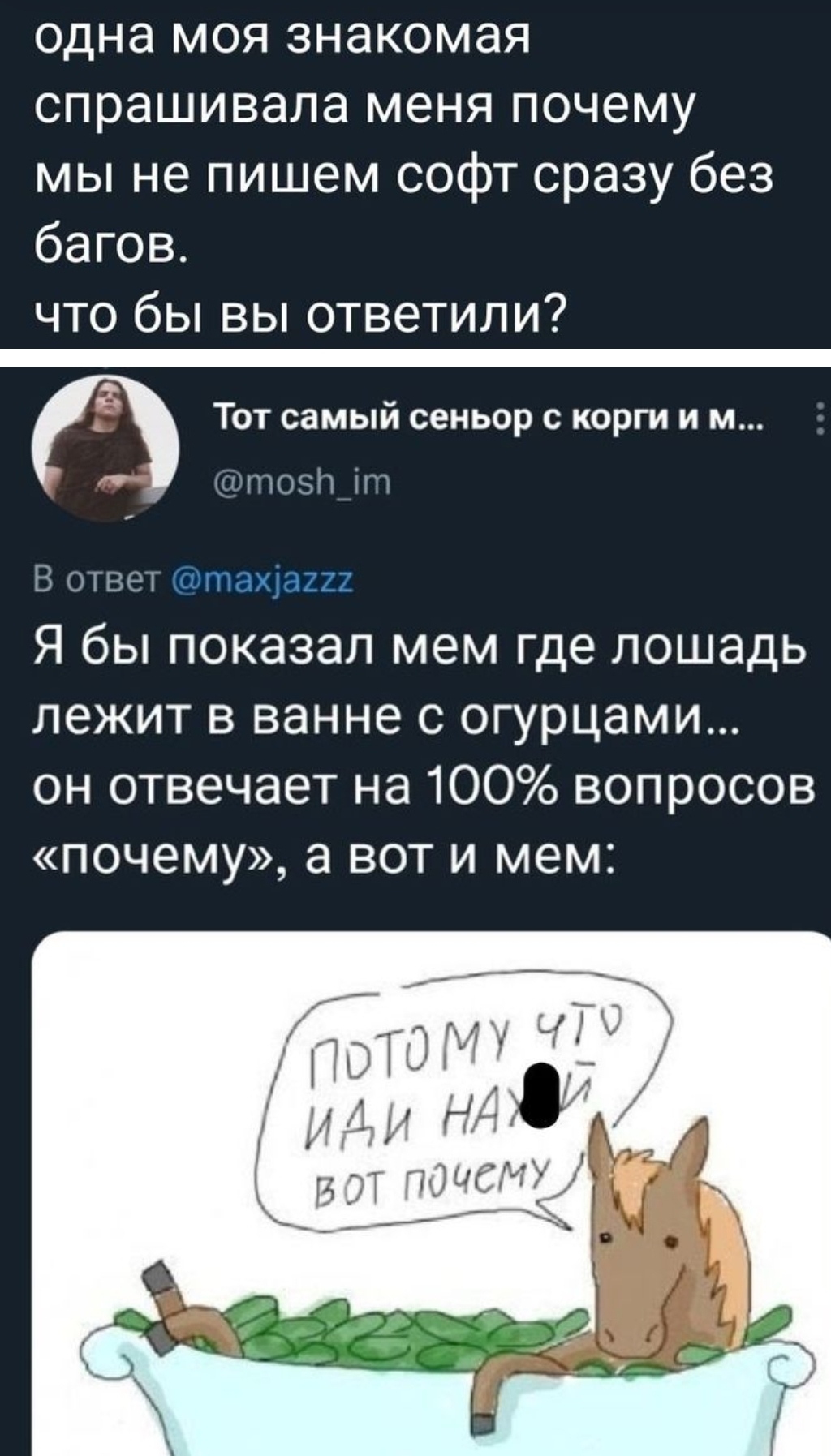Click the "В ответ" label
This screenshot has width=831, height=1456.
(x=99, y=581)
